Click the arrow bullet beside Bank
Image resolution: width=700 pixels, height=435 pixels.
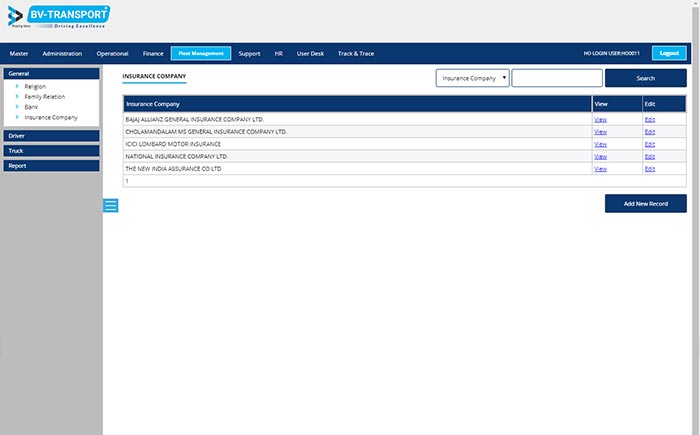[x=17, y=106]
